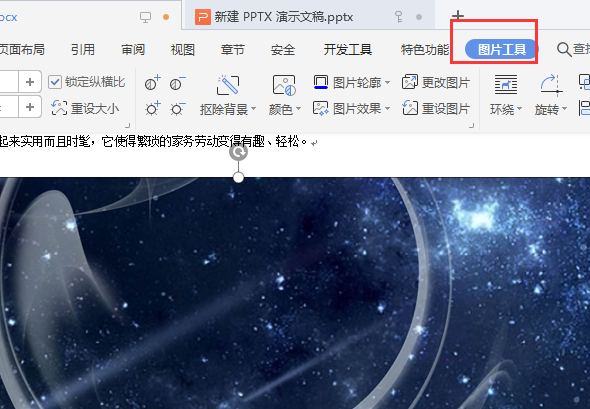
Task: Open the 开发工具 ribbon tab
Action: tap(348, 50)
